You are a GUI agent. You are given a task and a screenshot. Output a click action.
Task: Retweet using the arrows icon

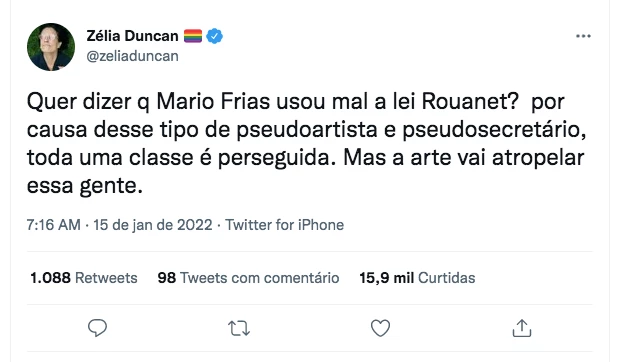coord(239,328)
